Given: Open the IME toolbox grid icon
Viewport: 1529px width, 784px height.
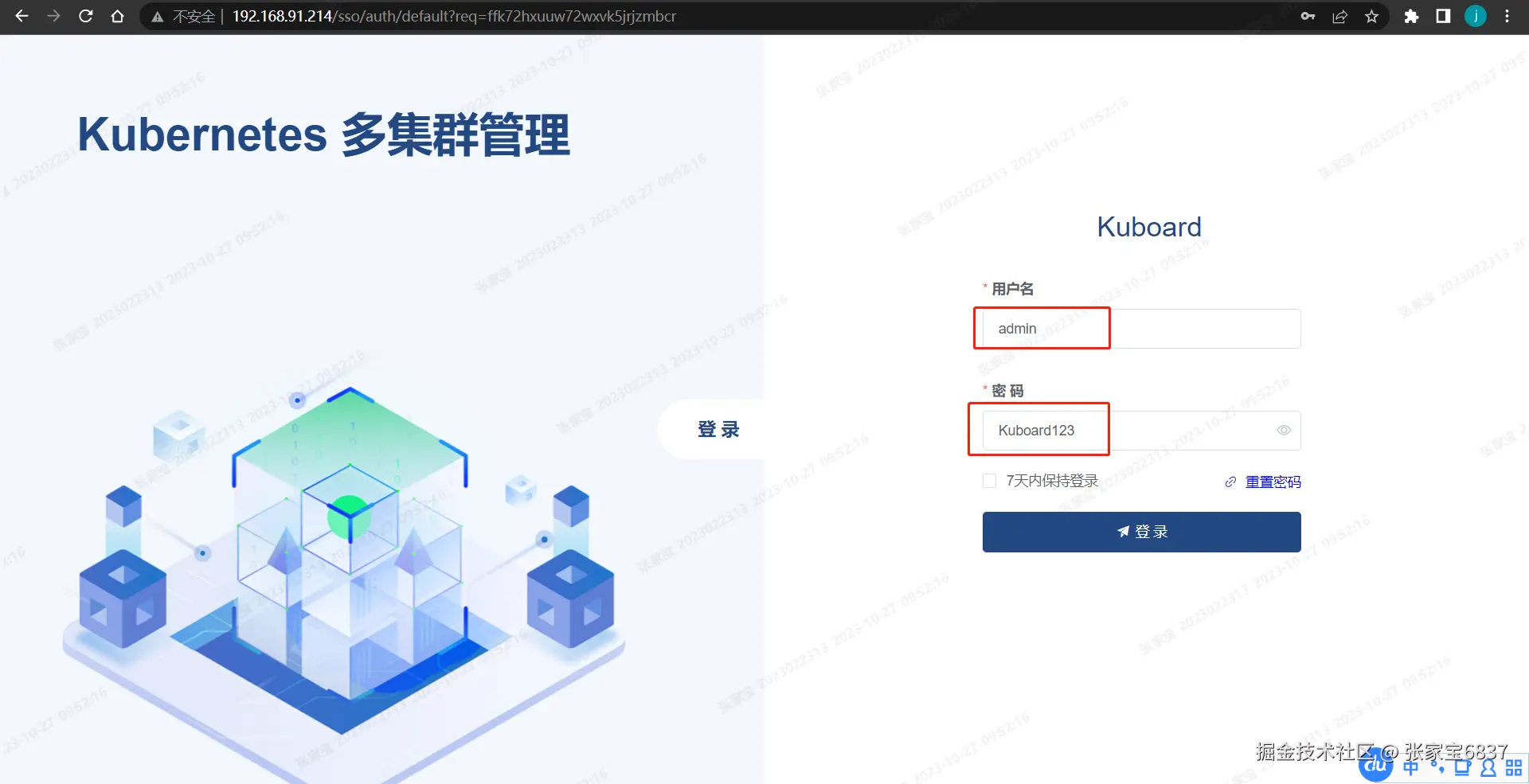Looking at the screenshot, I should pyautogui.click(x=1514, y=768).
